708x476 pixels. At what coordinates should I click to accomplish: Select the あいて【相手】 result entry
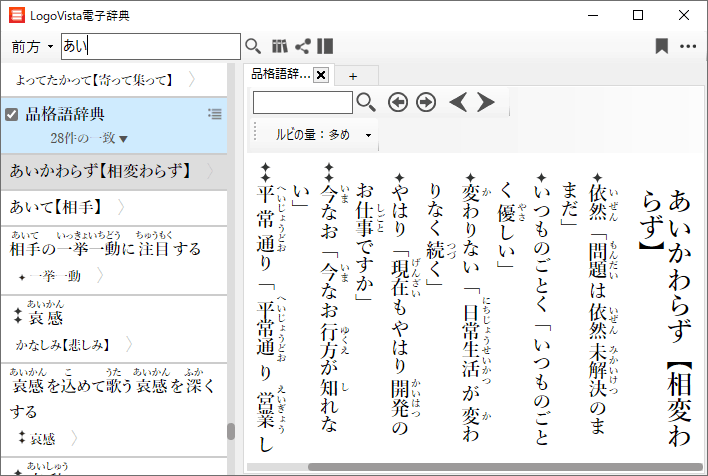click(56, 207)
